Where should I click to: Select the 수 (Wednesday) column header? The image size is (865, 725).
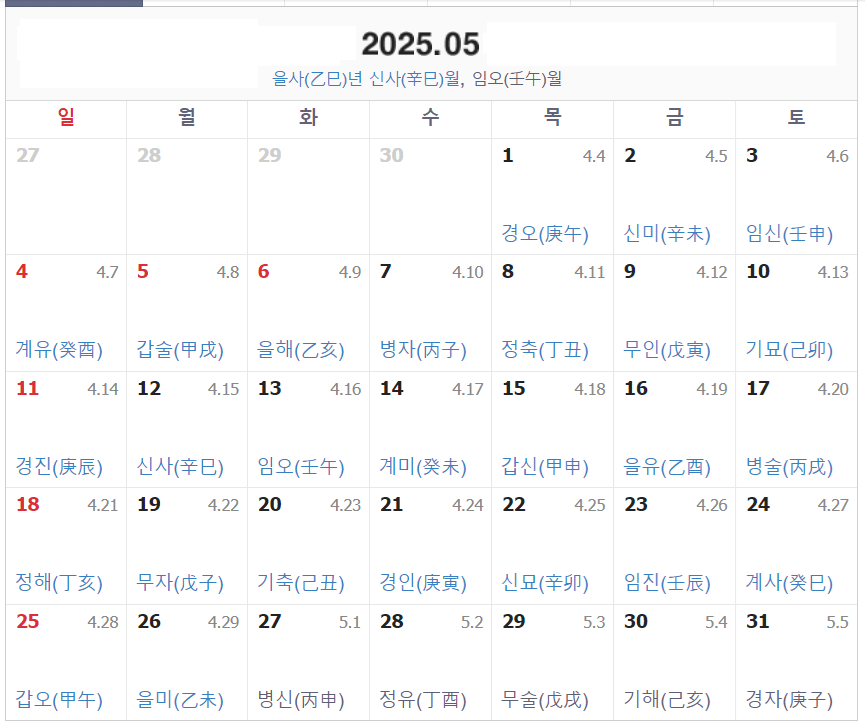[x=430, y=117]
